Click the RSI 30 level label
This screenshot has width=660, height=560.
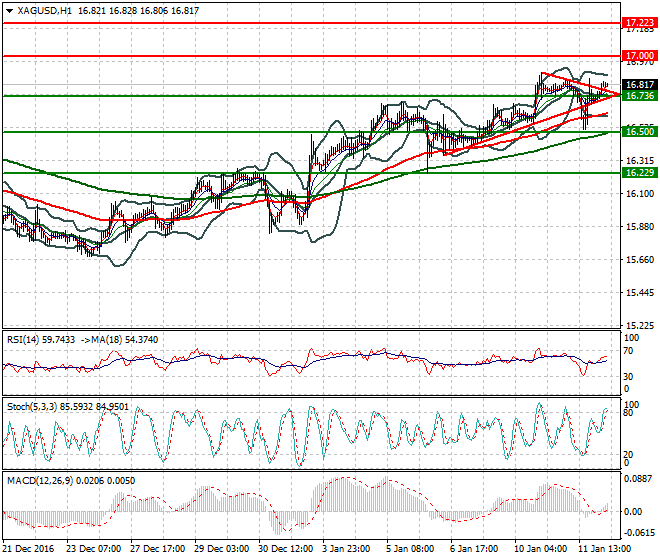pos(628,376)
